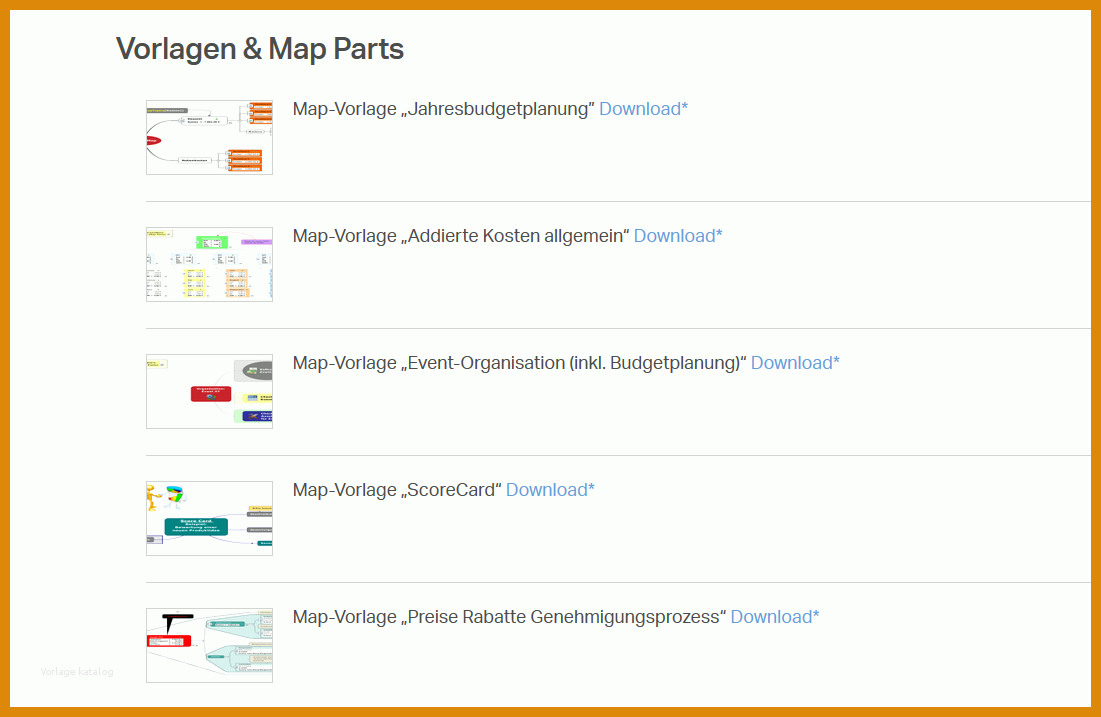The image size is (1101, 717).
Task: Download the Preise Rabatte Genehmigungsprozess template
Action: click(x=774, y=617)
